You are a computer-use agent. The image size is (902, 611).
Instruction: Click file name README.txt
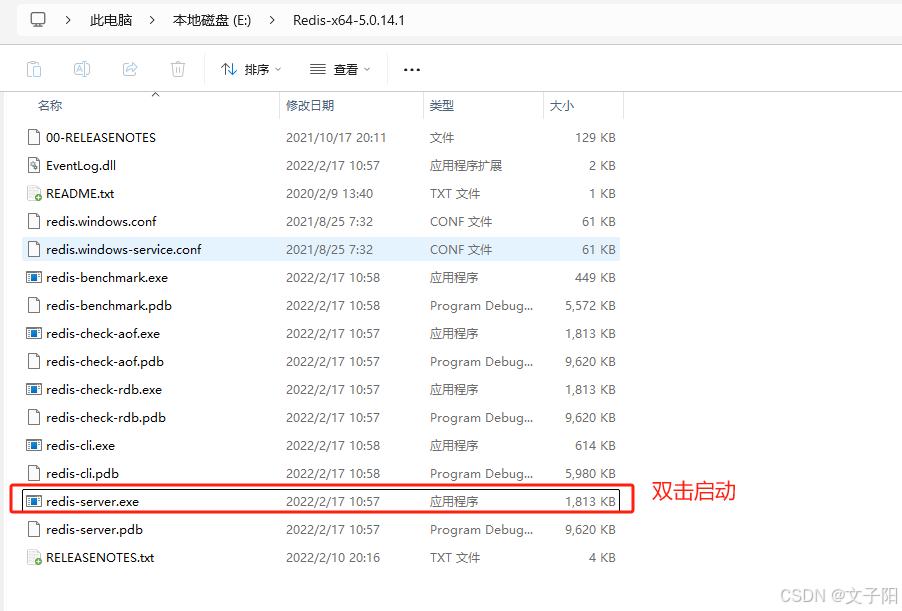click(x=80, y=194)
